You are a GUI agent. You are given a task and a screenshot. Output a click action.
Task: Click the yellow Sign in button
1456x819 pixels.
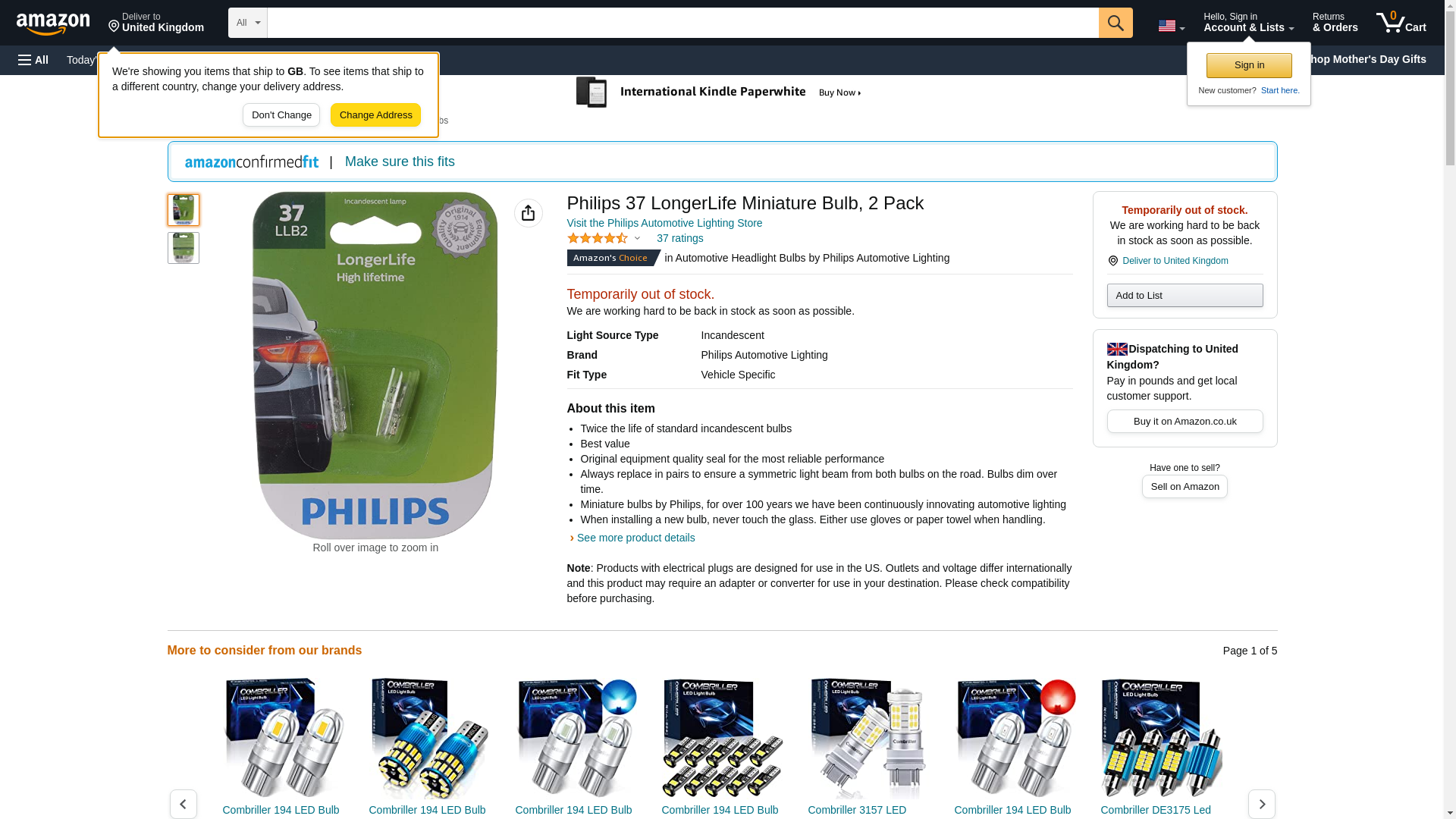[1249, 65]
